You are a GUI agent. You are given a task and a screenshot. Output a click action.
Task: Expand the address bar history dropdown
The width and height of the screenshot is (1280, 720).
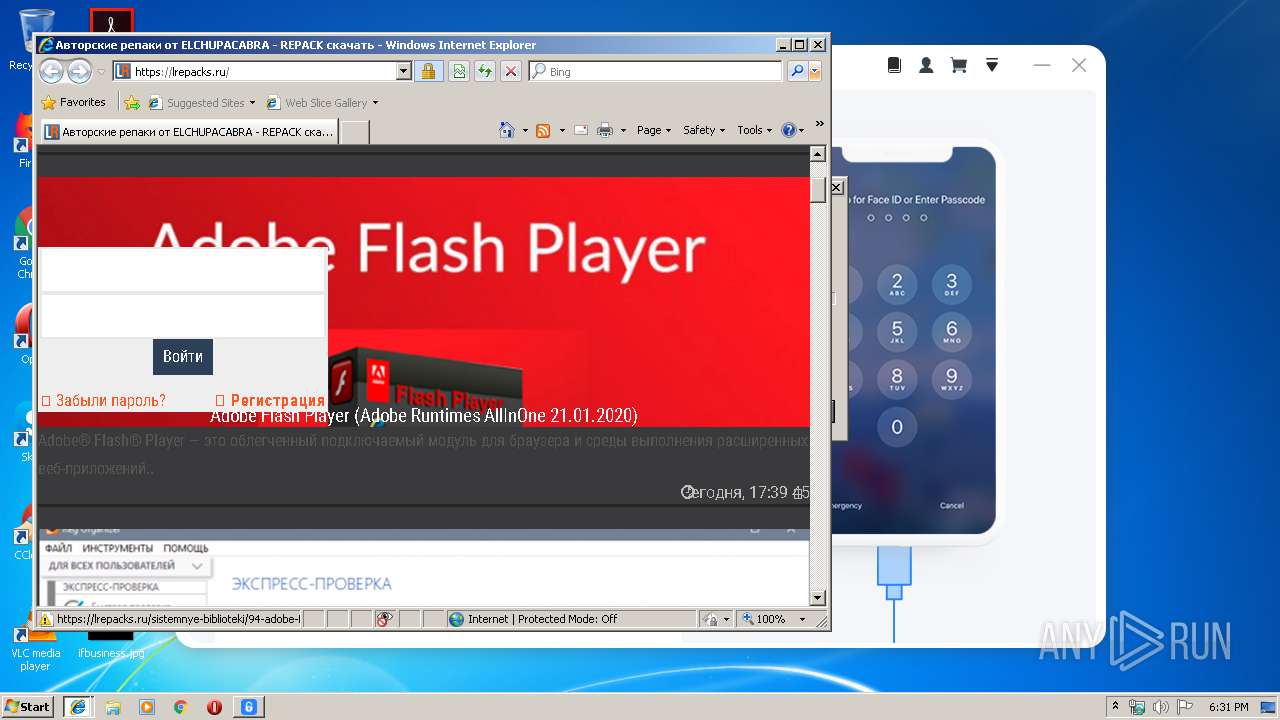tap(404, 71)
